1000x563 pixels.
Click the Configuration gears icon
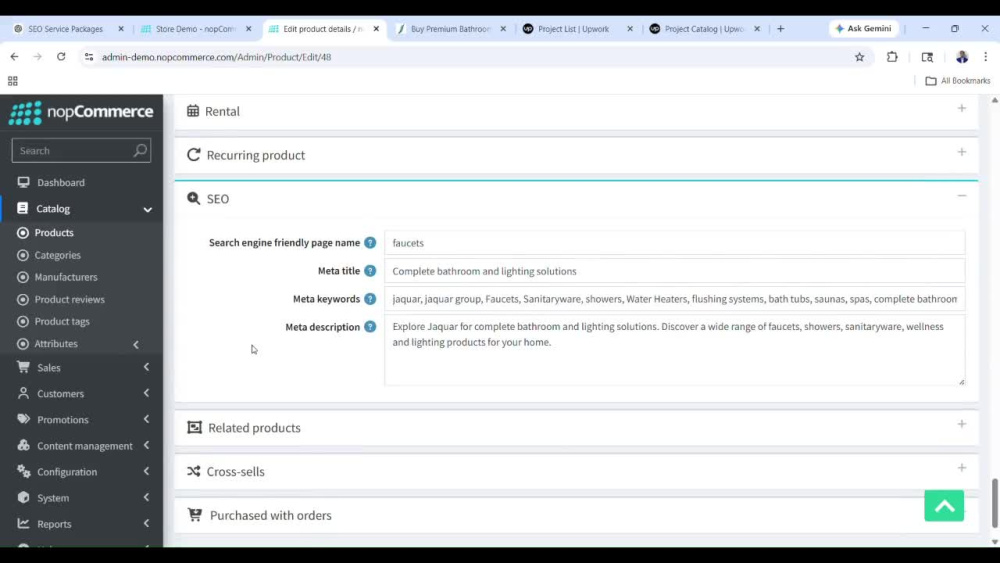tap(24, 472)
